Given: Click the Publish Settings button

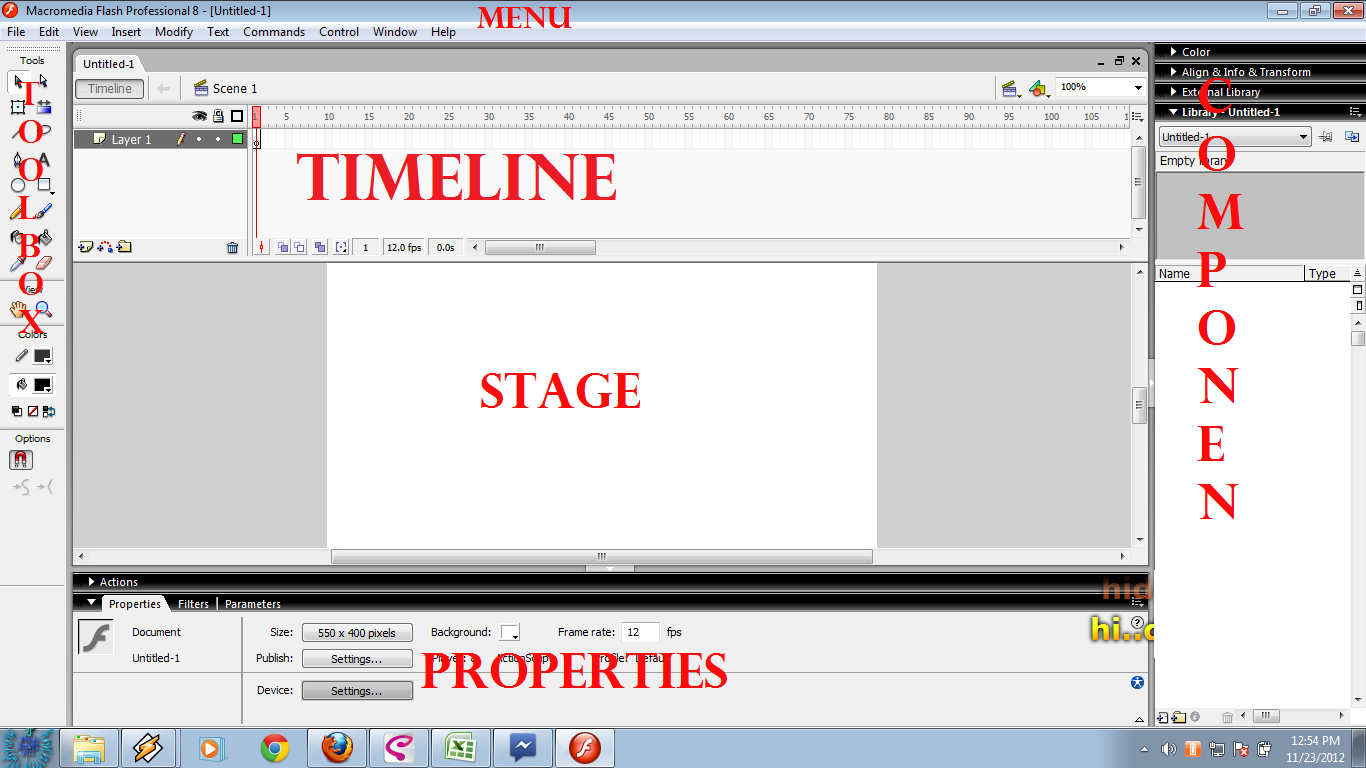Looking at the screenshot, I should pyautogui.click(x=357, y=658).
